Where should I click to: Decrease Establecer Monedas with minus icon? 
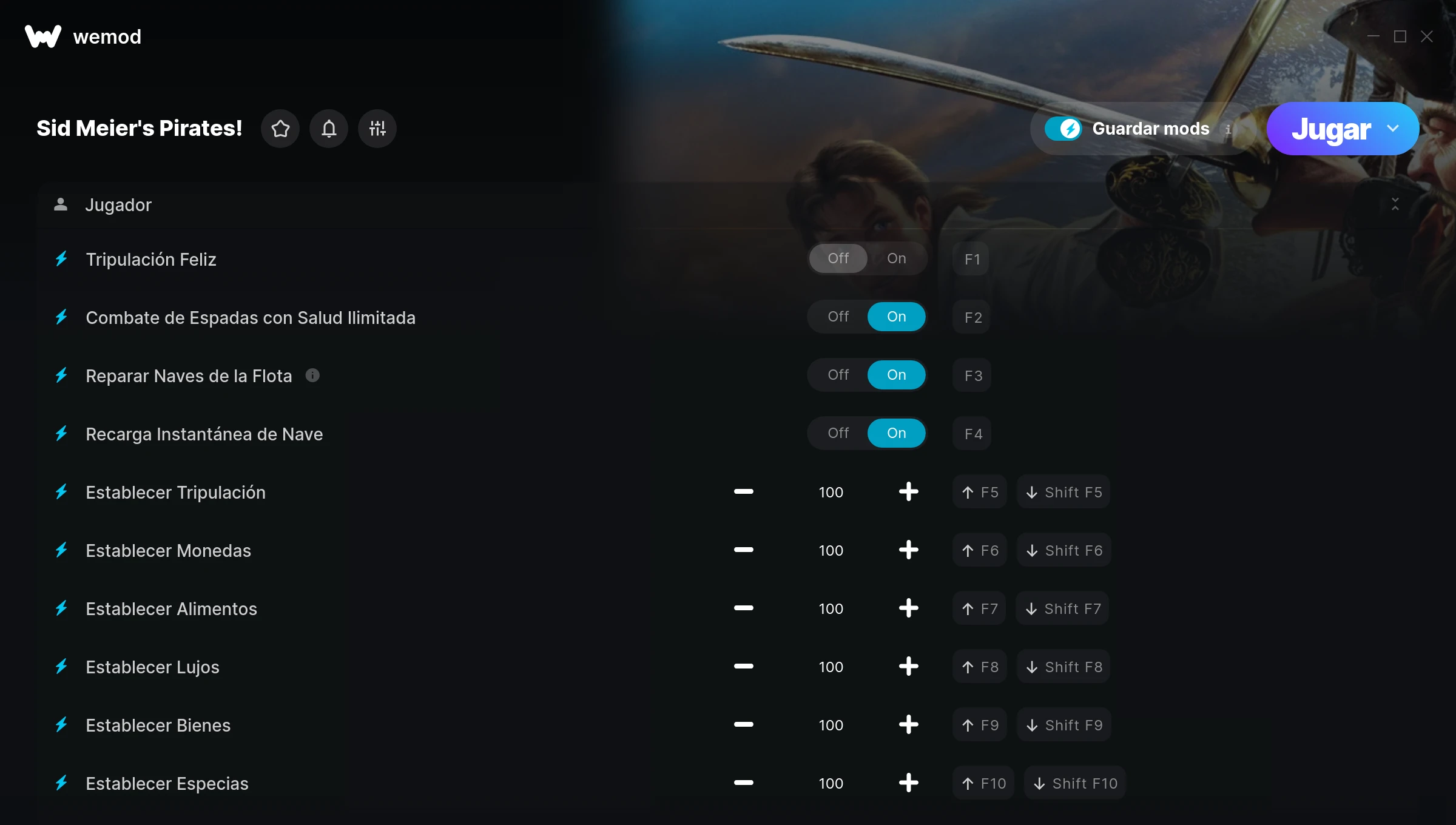tap(743, 550)
